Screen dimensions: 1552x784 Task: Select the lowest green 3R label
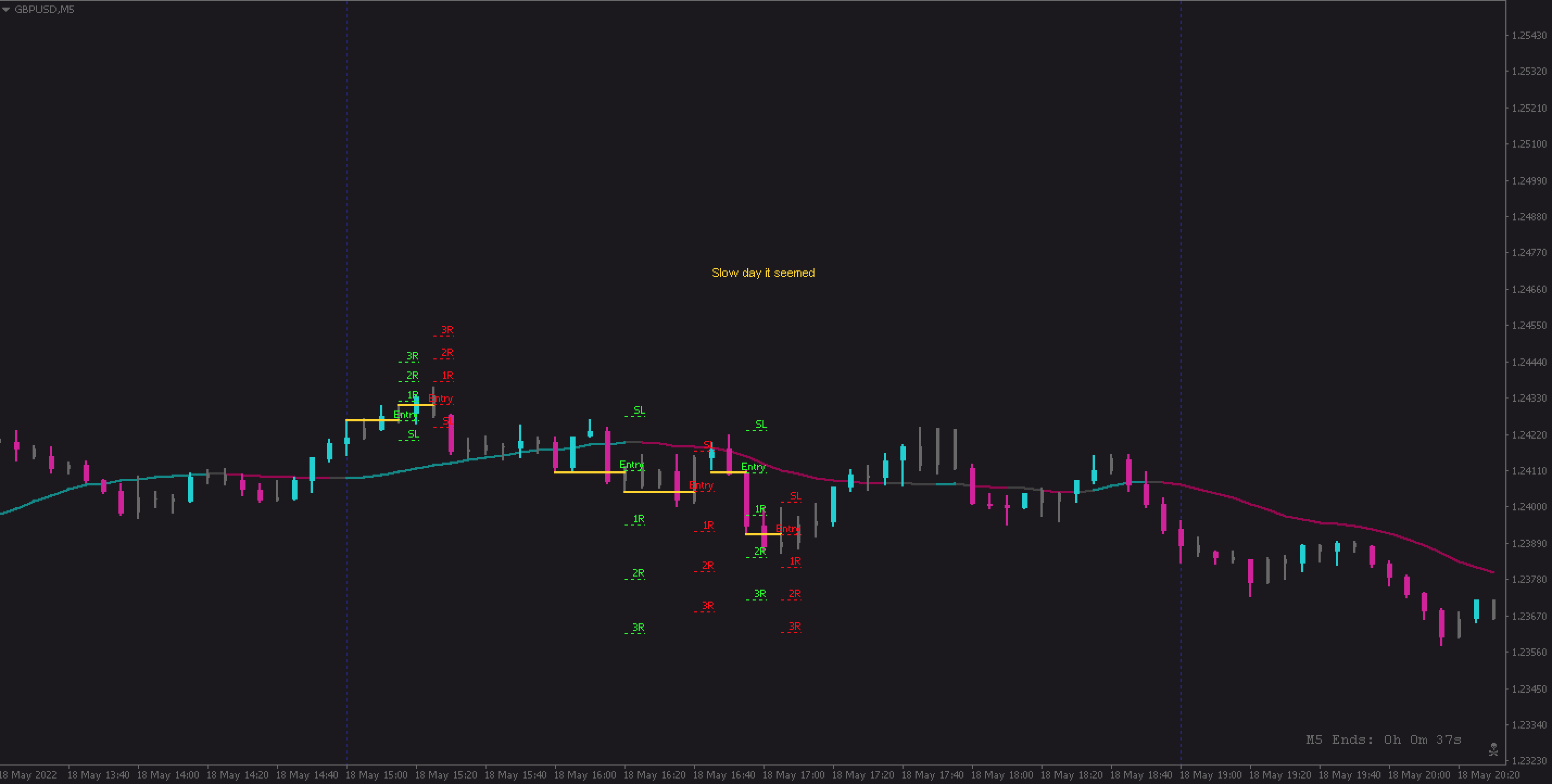pyautogui.click(x=638, y=628)
